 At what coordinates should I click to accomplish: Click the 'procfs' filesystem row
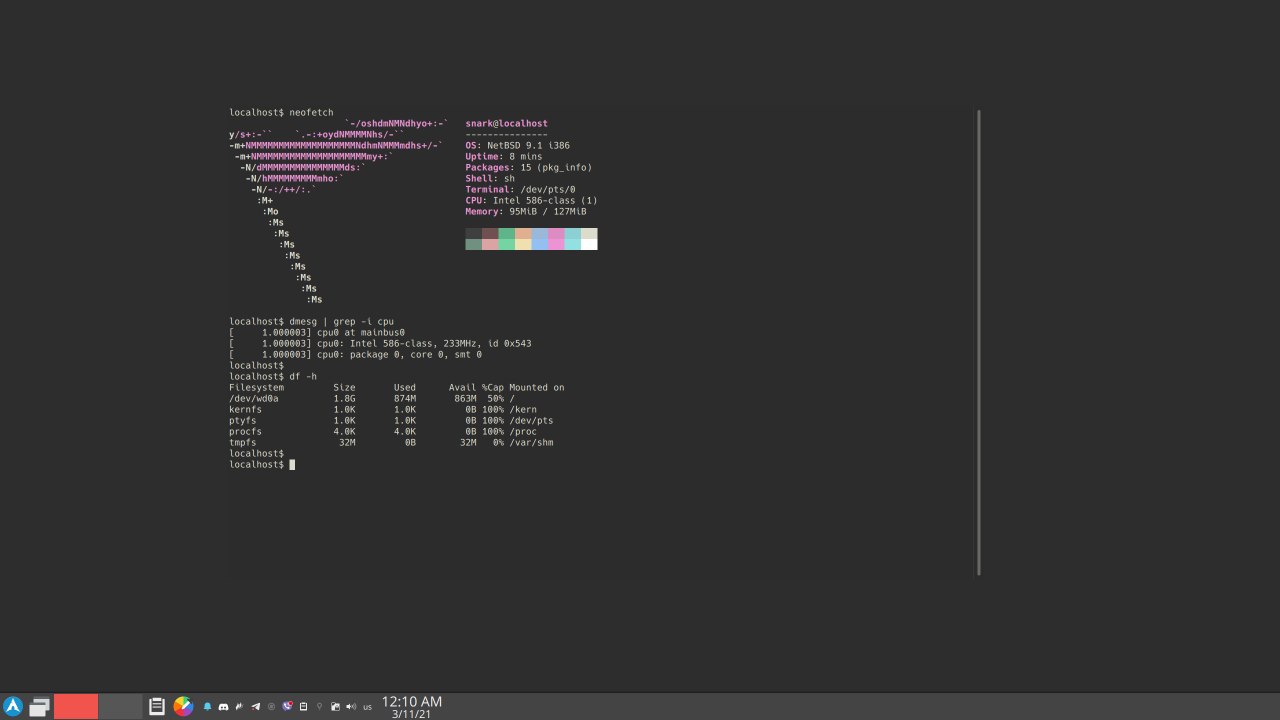point(383,432)
